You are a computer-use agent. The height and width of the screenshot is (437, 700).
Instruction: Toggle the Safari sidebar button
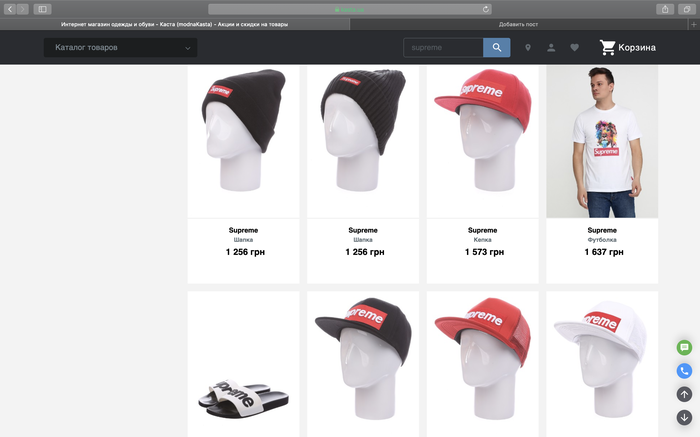tap(42, 9)
